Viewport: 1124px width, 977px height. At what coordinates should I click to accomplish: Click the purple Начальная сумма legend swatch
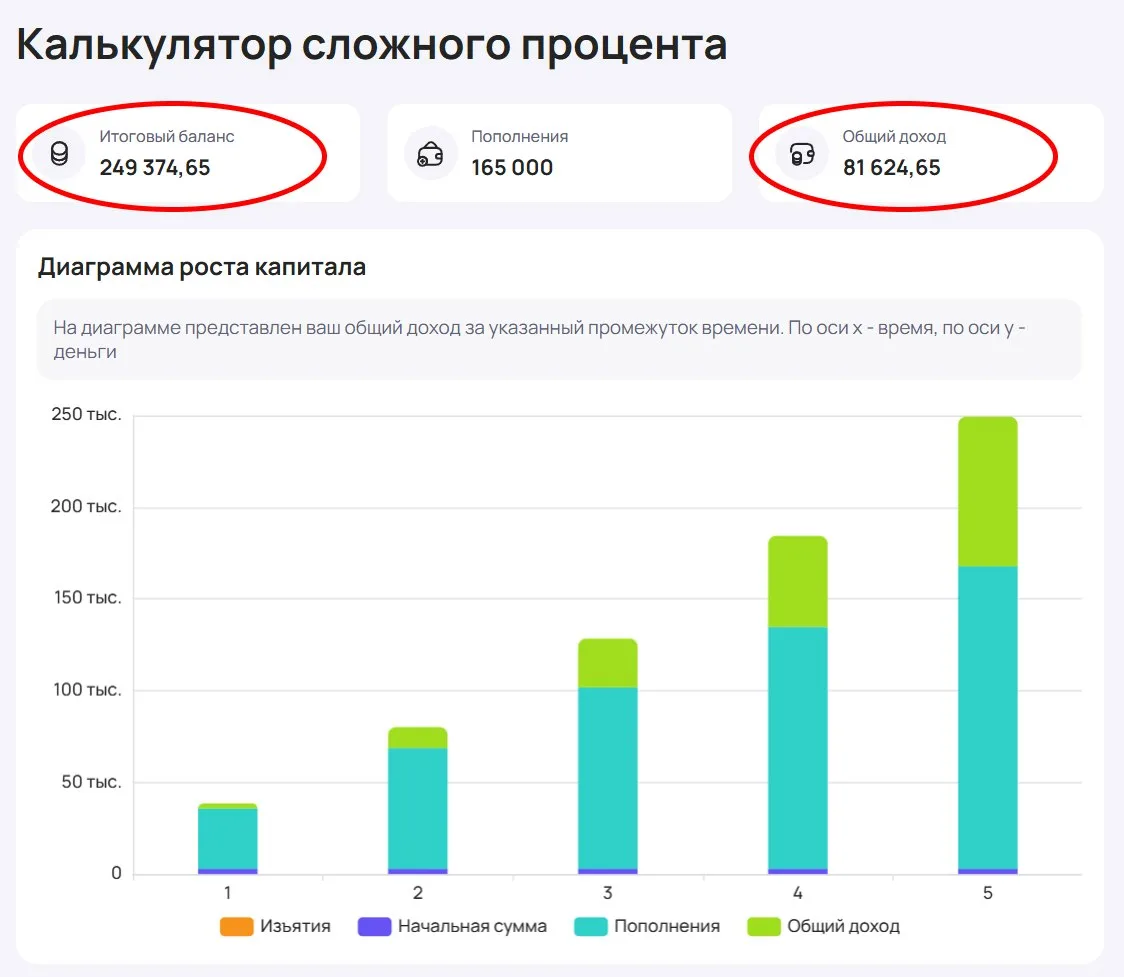pos(374,926)
